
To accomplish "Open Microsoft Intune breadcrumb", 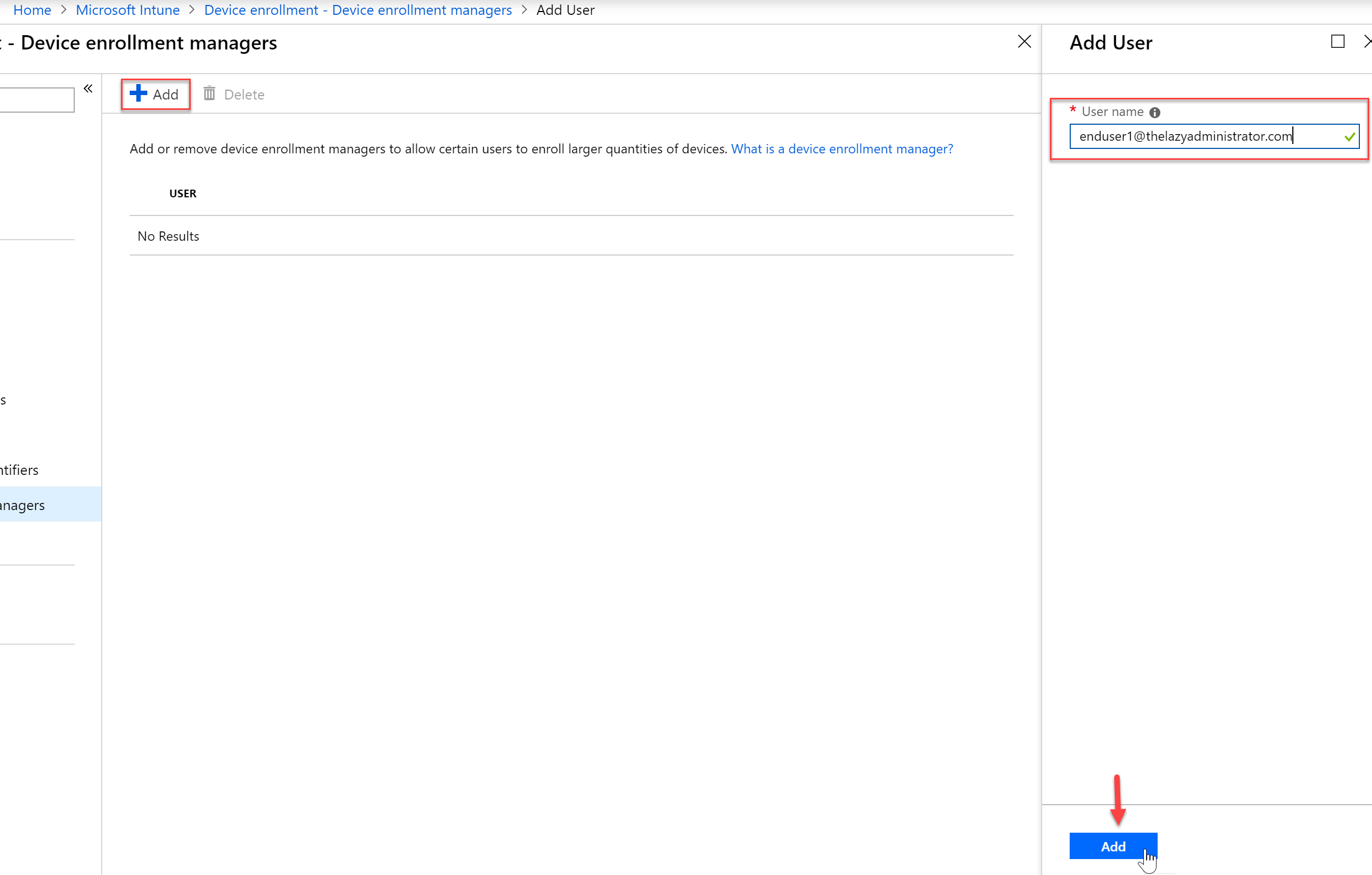I will (128, 10).
